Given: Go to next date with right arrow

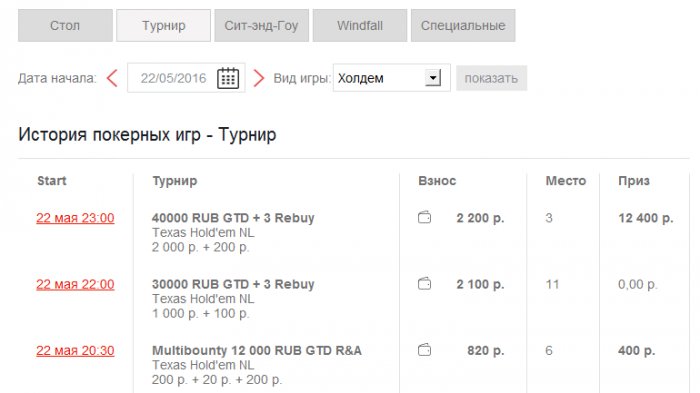Looking at the screenshot, I should pos(259,78).
